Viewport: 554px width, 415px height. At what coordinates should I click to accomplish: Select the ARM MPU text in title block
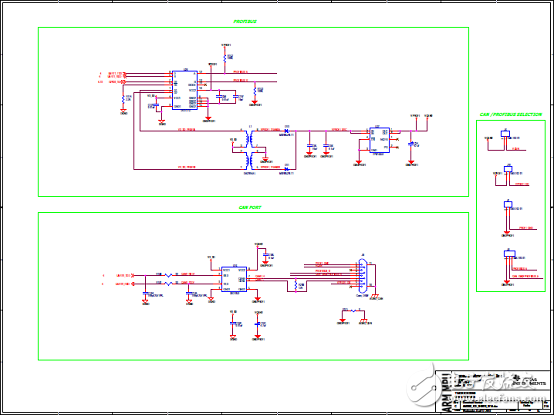(x=447, y=392)
